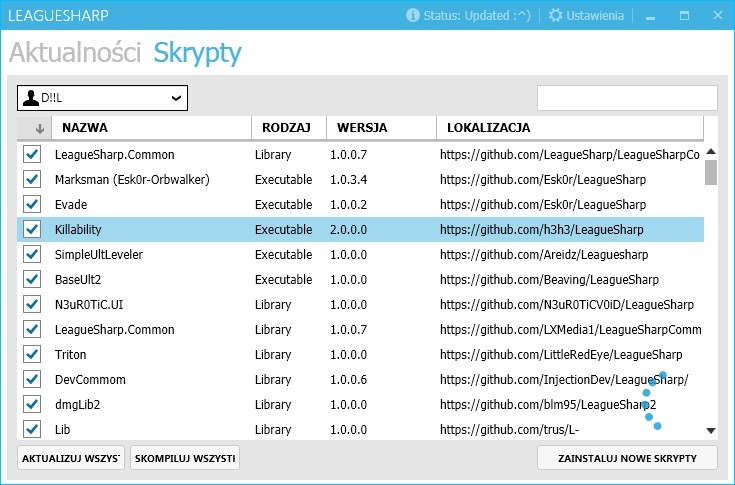
Task: Select BaseUlt2 name
Action: 78,279
